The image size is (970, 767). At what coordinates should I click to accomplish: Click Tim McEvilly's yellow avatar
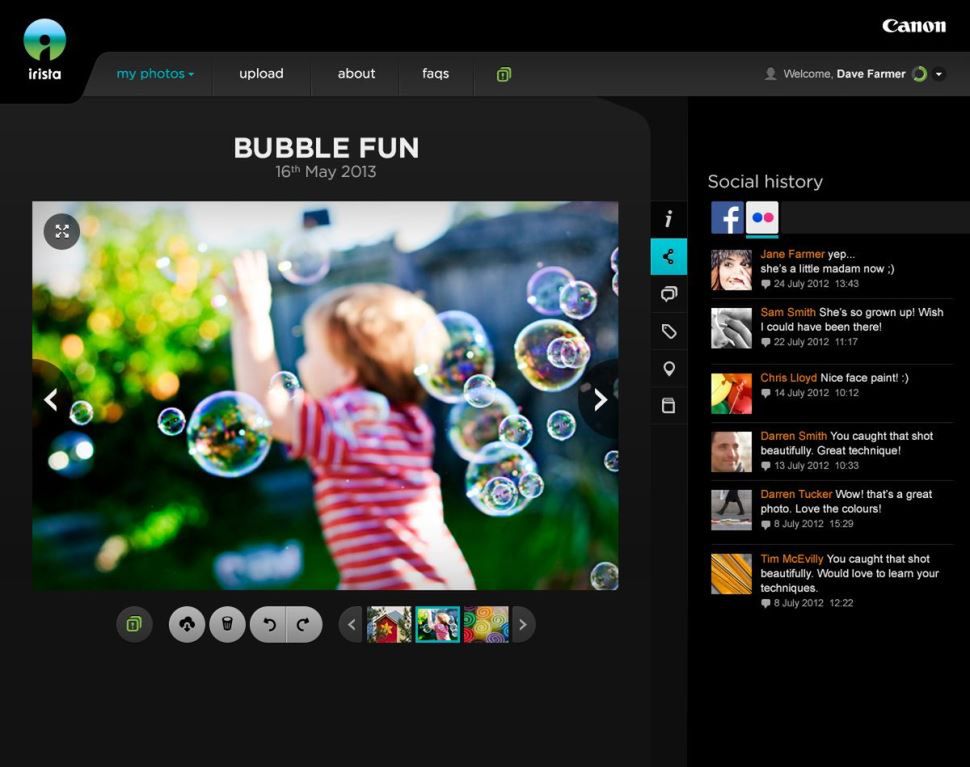pyautogui.click(x=731, y=574)
